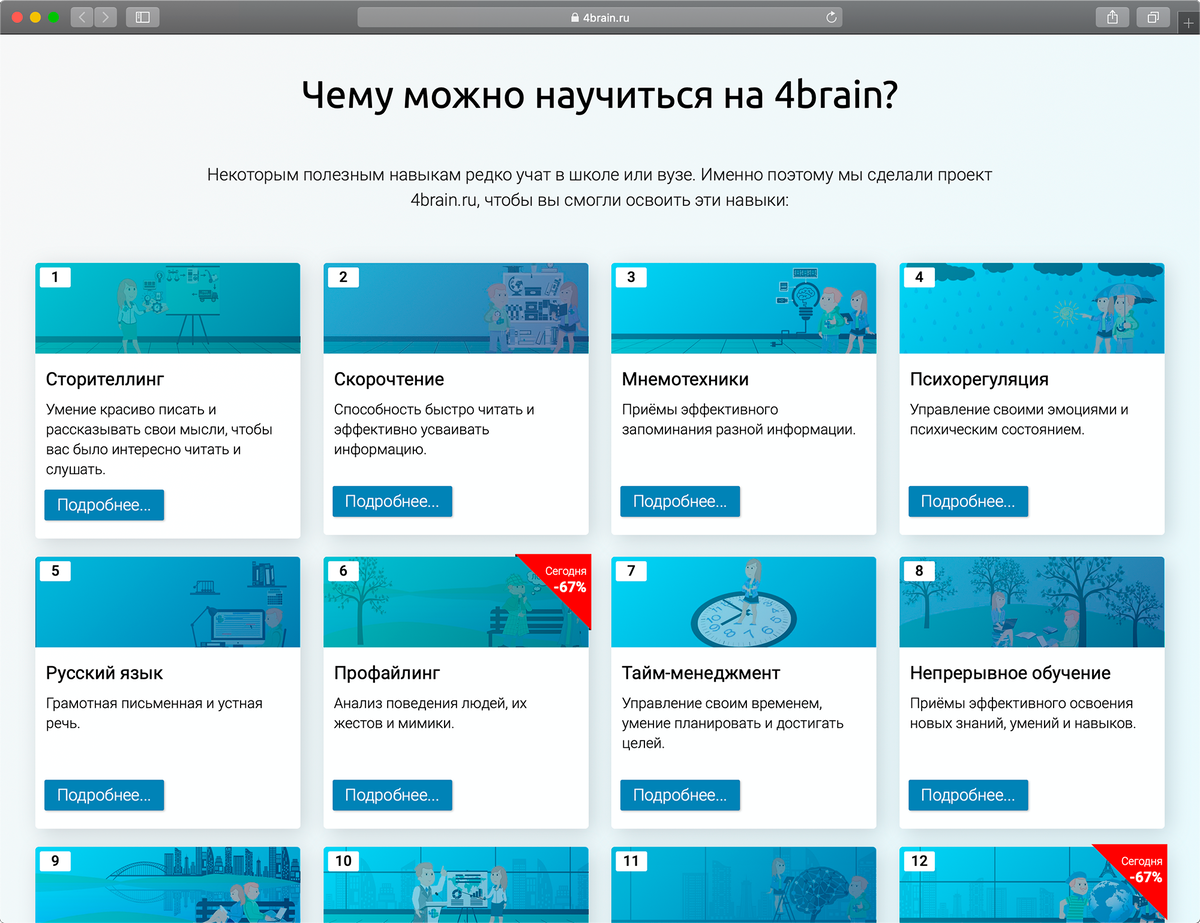Open the share menu
The image size is (1200, 923).
[x=1111, y=17]
